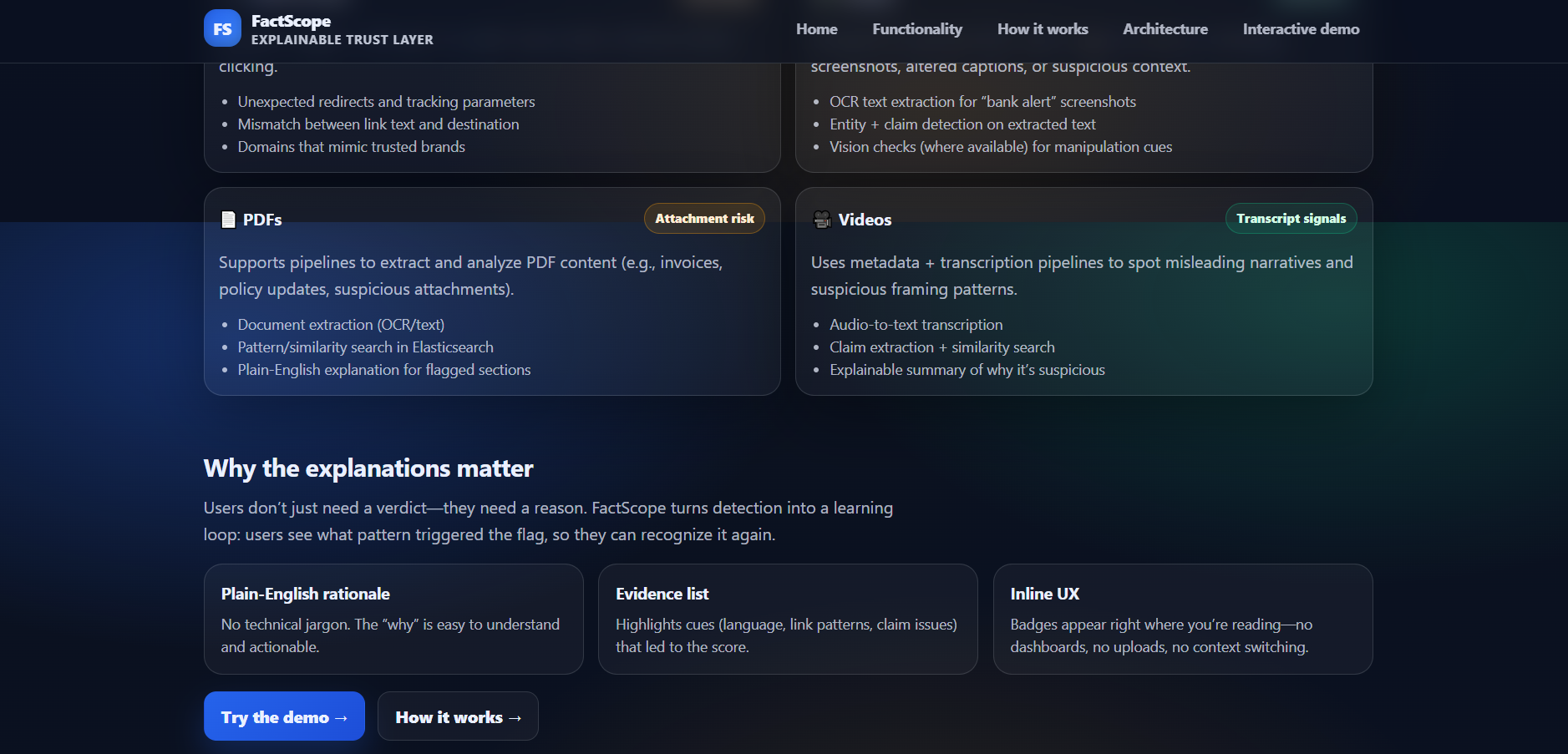
Task: Click the Transcript signals badge
Action: (x=1291, y=218)
